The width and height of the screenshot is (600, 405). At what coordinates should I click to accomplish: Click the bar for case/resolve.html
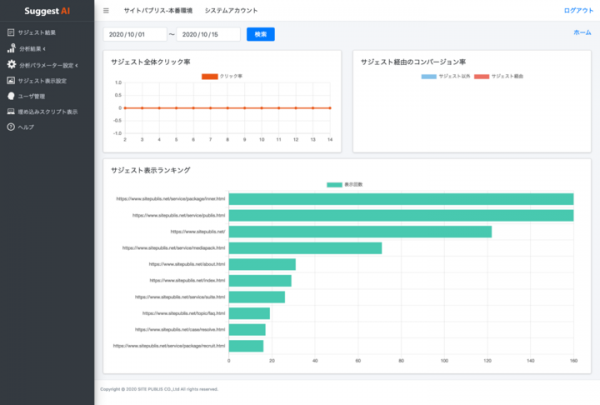point(247,330)
